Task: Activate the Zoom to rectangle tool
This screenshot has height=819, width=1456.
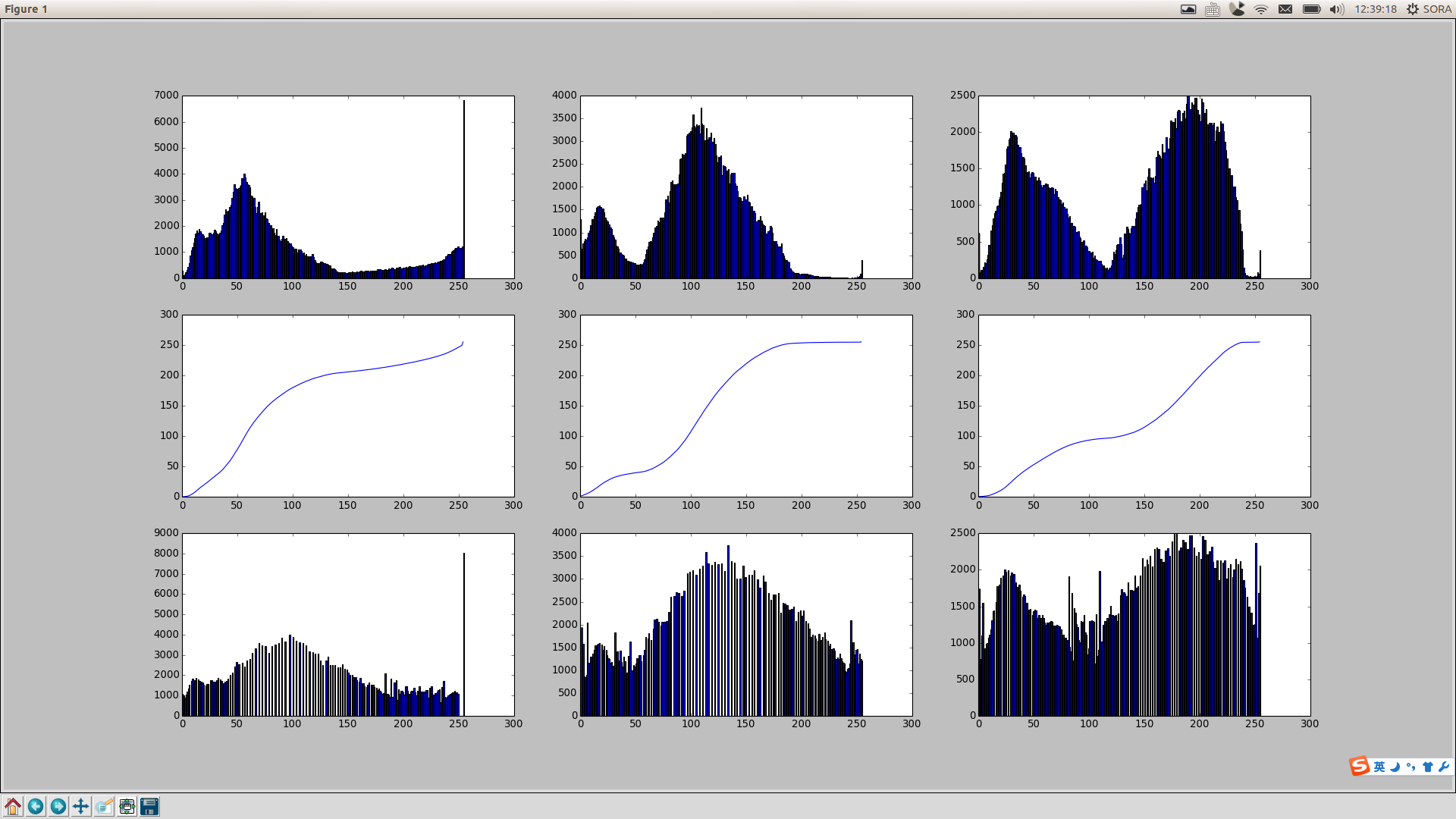Action: pyautogui.click(x=104, y=806)
